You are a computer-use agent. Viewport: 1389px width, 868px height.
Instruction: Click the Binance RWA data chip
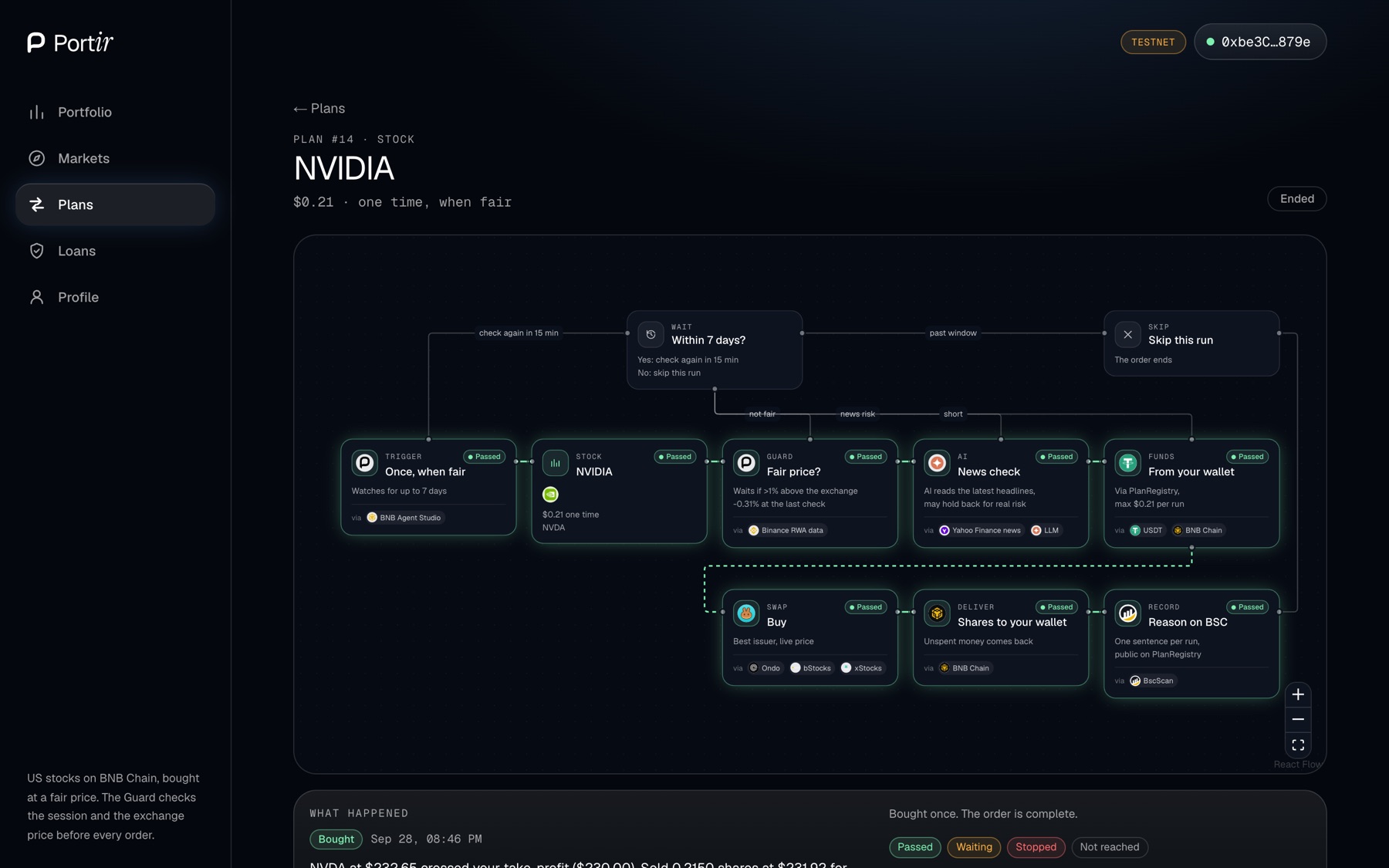[x=786, y=530]
